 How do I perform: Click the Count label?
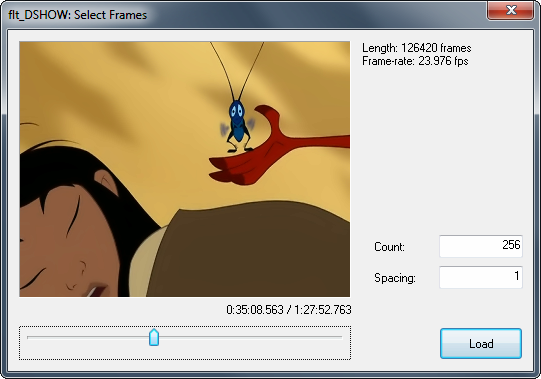point(389,247)
